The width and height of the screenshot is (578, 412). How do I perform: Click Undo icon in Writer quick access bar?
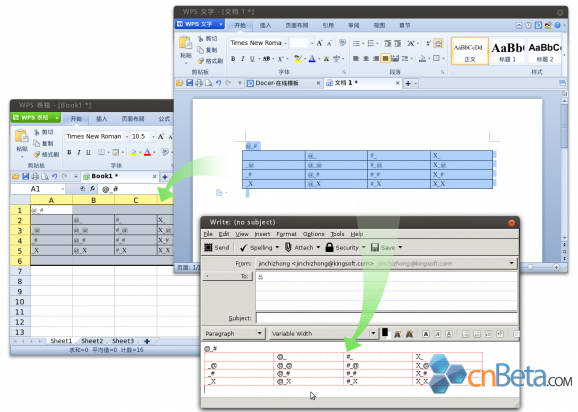tap(219, 83)
